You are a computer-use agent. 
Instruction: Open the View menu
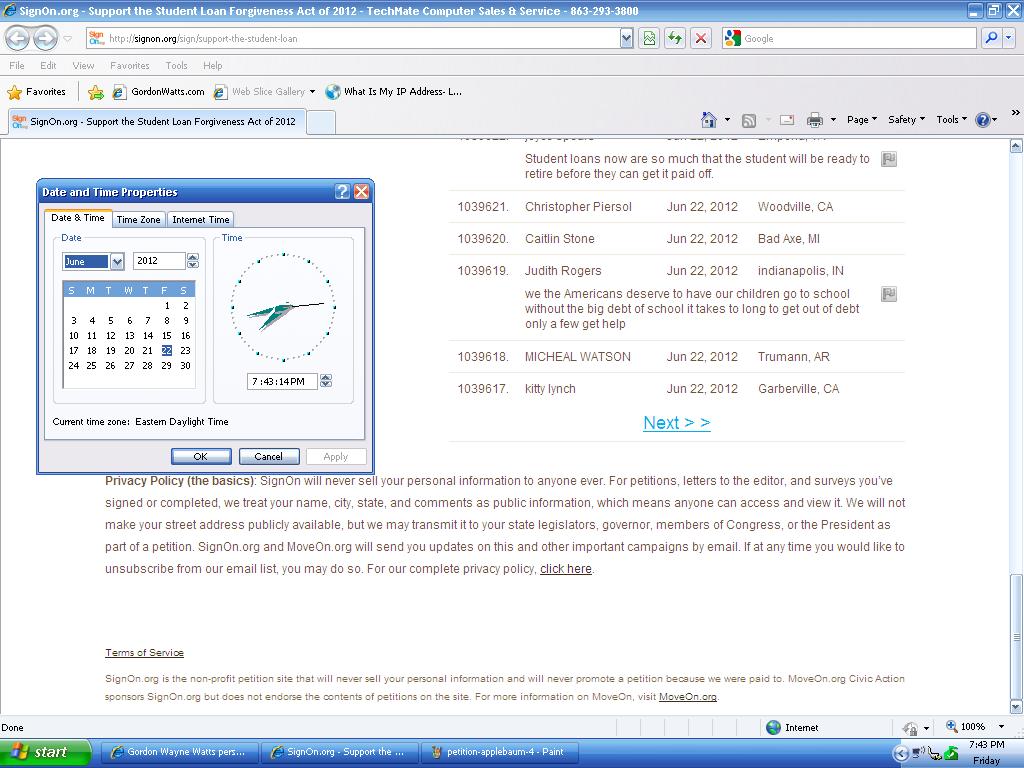pos(83,65)
